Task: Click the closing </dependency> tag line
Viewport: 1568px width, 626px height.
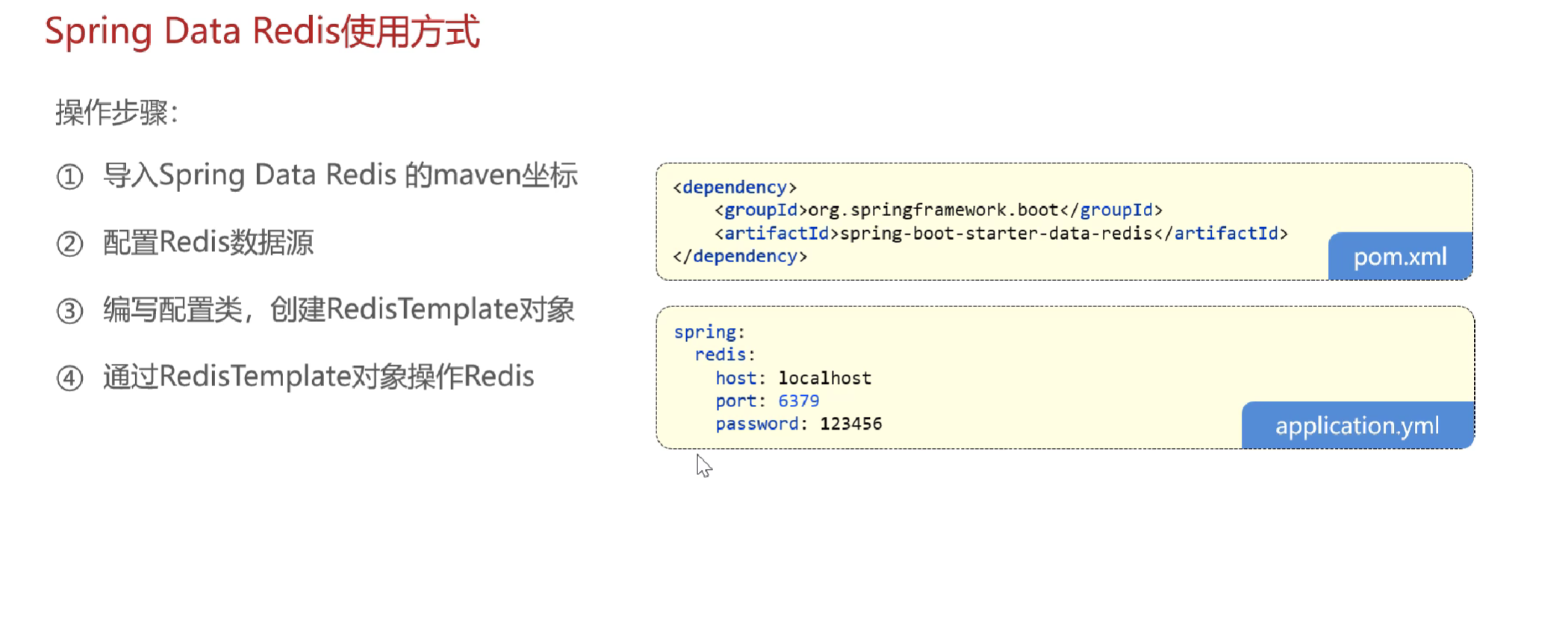Action: (x=740, y=256)
